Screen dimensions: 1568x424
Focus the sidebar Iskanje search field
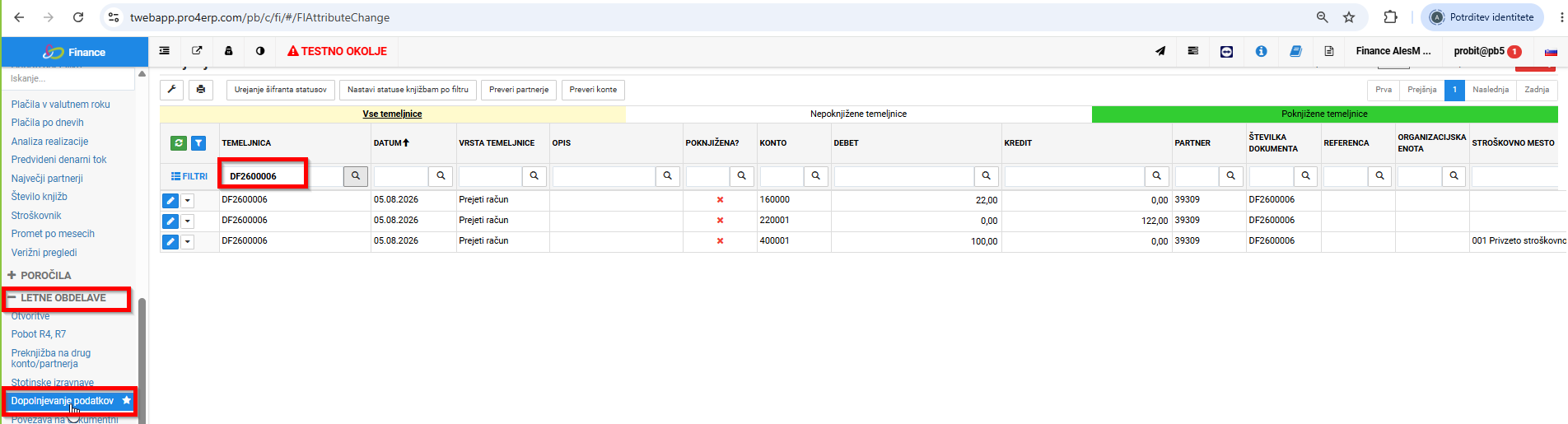coord(68,78)
